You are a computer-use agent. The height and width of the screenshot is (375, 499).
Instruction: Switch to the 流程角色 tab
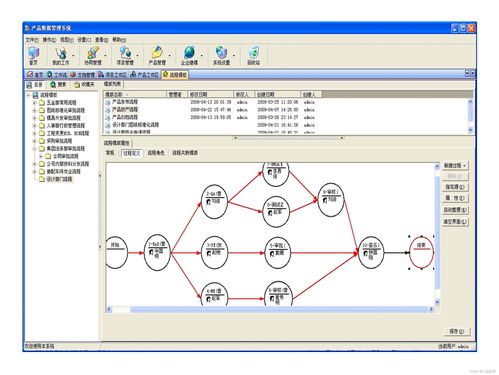coord(156,153)
